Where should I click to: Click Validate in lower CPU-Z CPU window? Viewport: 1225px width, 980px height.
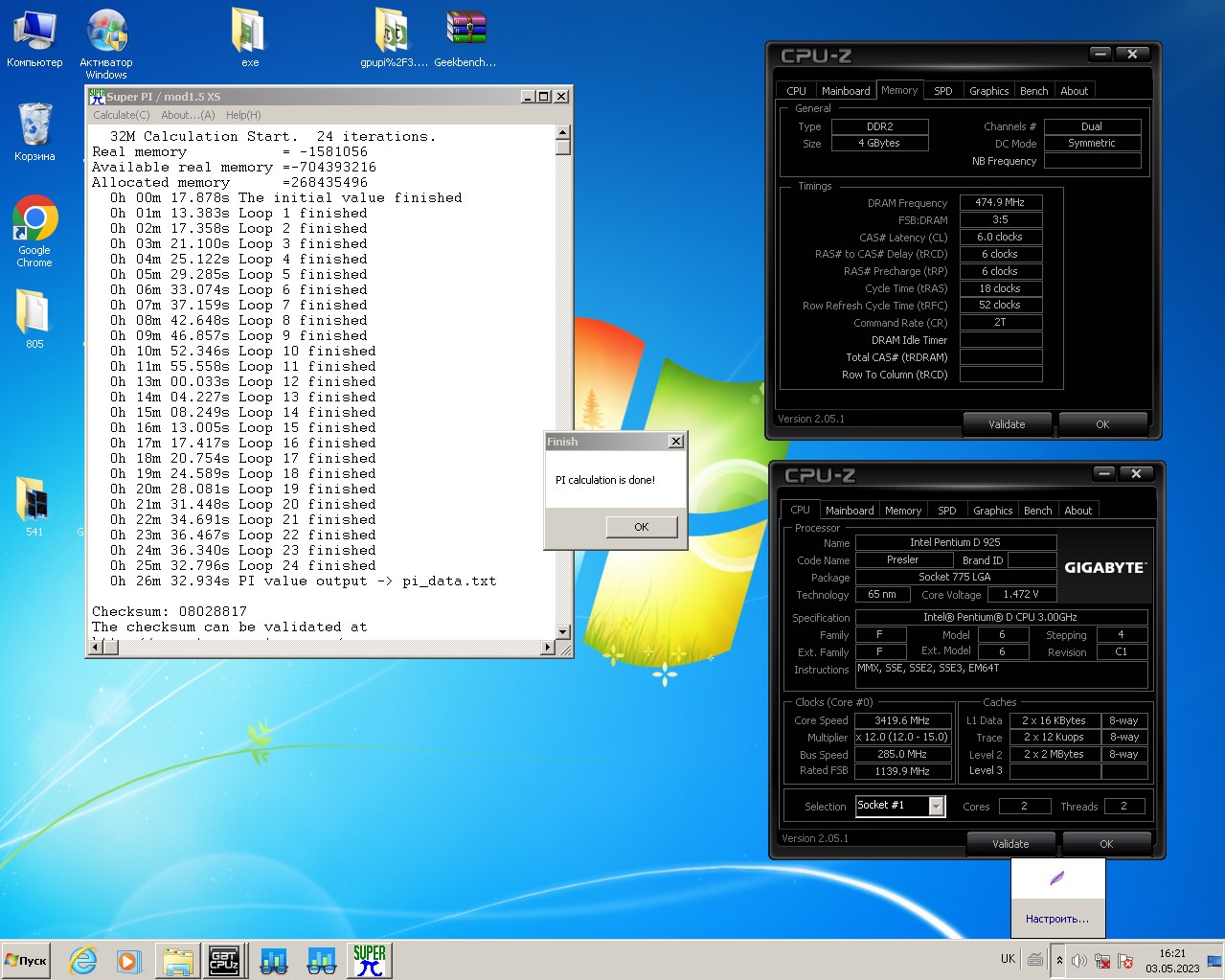1010,844
